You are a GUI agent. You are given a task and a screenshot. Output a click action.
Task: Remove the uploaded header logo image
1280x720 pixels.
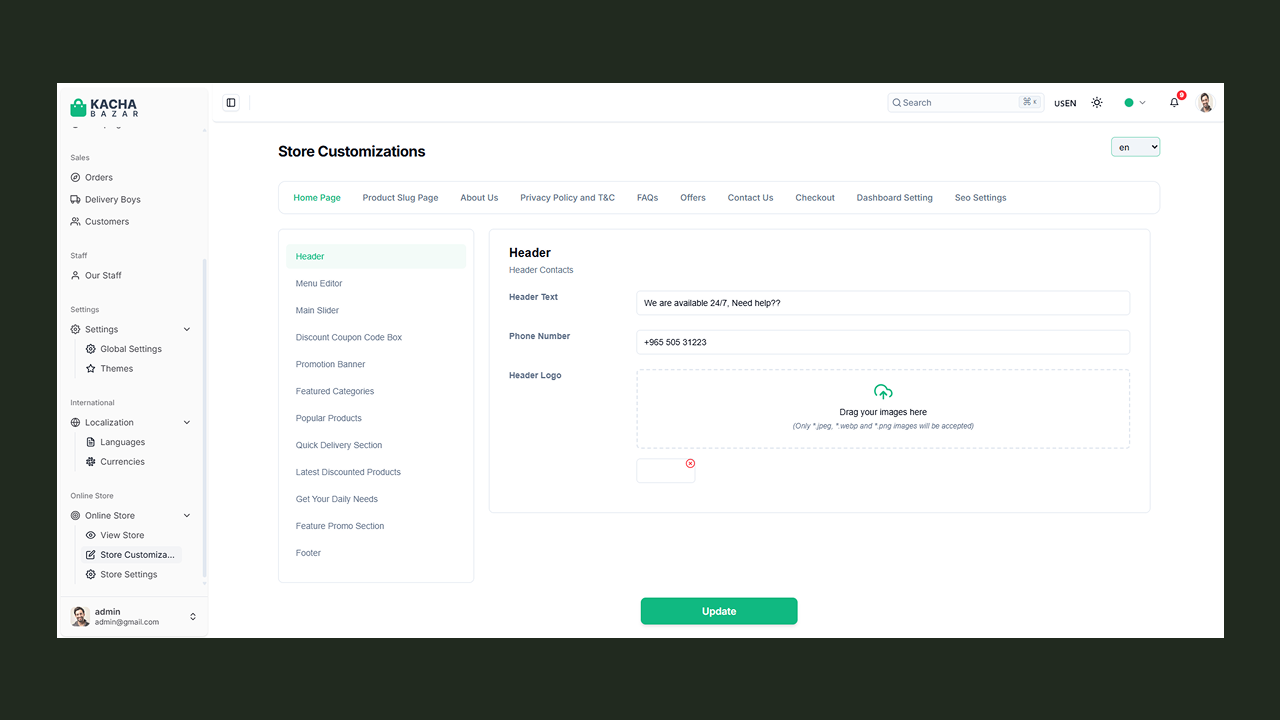[x=690, y=463]
